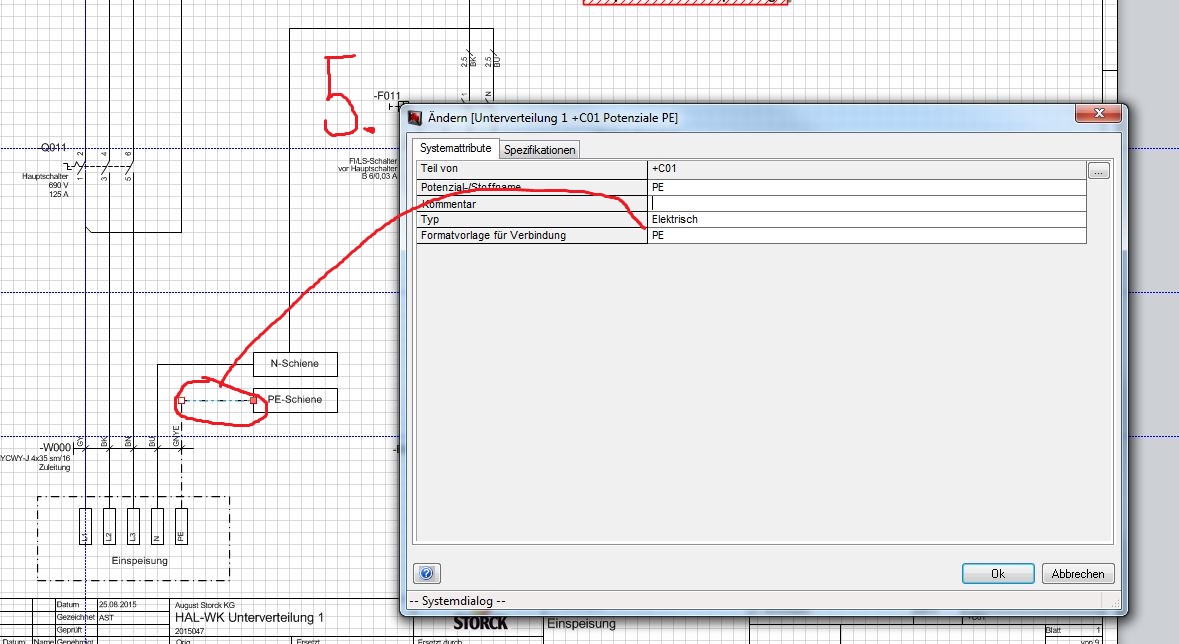Click the project number '2015047'
This screenshot has height=644, width=1179.
[x=189, y=631]
